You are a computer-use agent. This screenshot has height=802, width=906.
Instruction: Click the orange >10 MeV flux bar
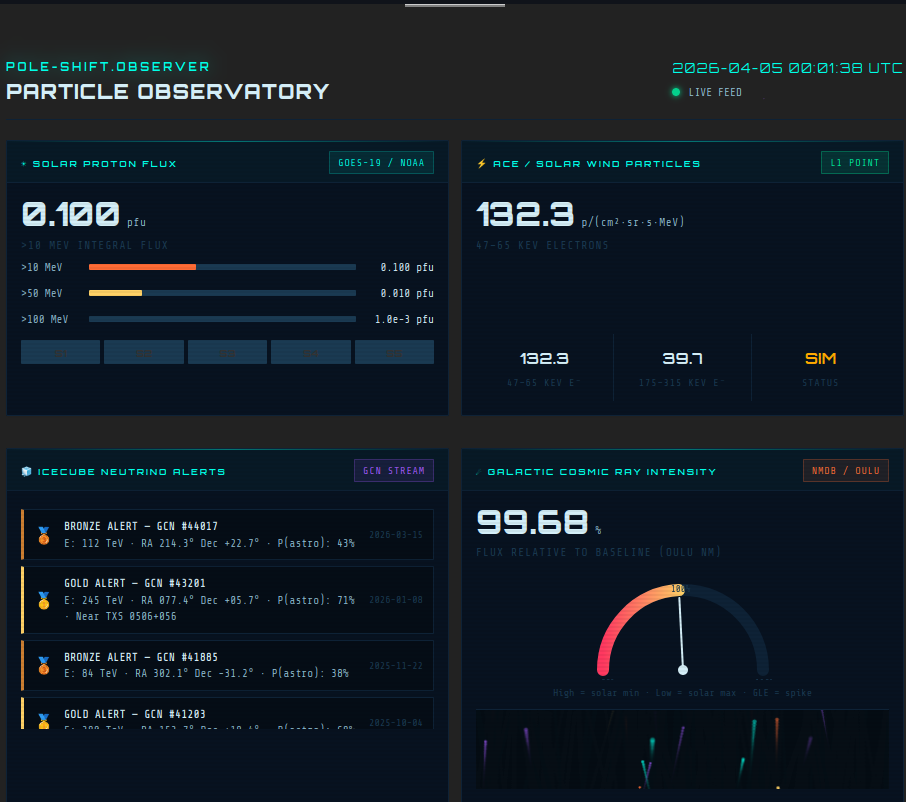pos(142,267)
